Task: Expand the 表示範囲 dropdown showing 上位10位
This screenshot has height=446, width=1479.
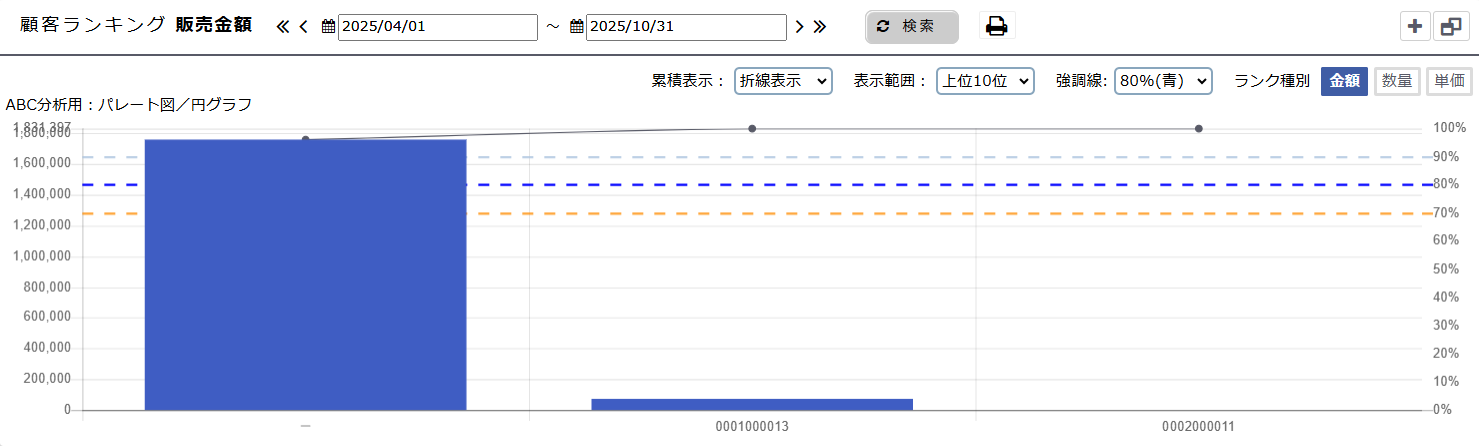Action: pos(984,82)
